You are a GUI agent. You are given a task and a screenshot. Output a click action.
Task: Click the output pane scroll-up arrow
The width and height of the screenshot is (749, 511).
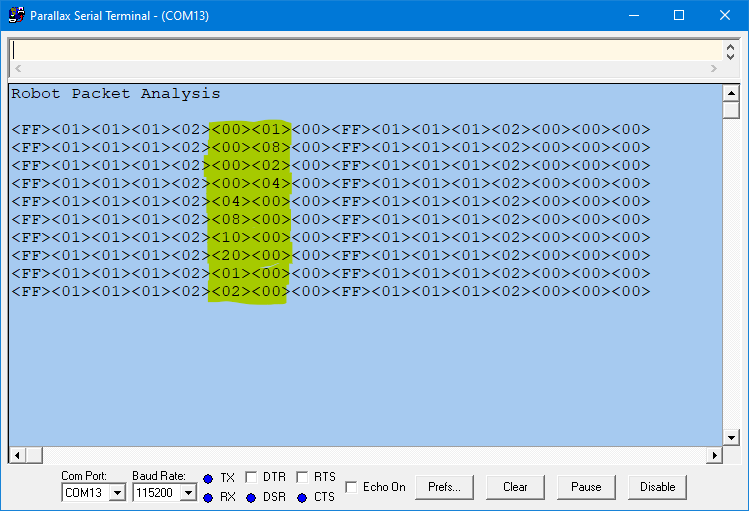pos(731,93)
